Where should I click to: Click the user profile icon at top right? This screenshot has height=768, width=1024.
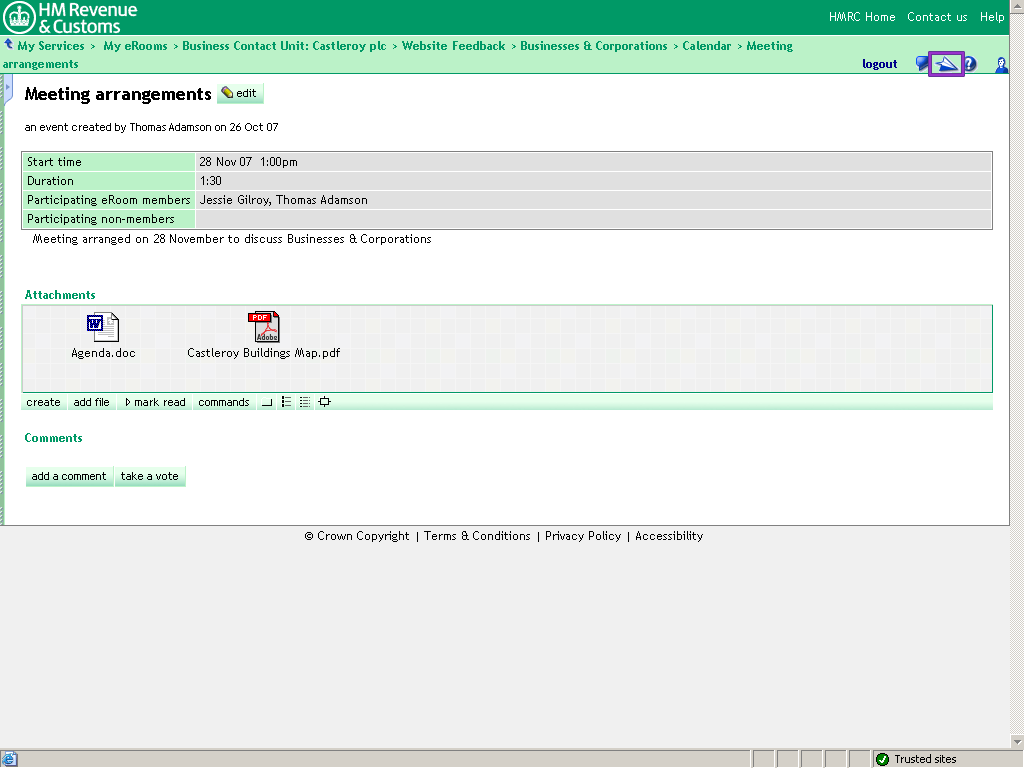[1000, 65]
